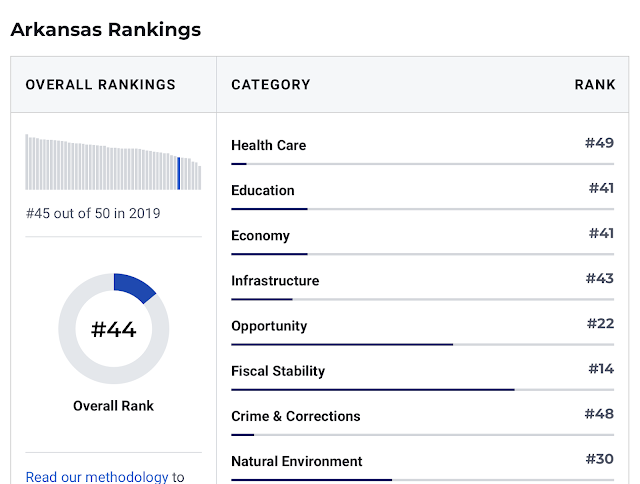This screenshot has height=484, width=640.
Task: Click the Fiscal Stability rank progress bar
Action: [422, 389]
